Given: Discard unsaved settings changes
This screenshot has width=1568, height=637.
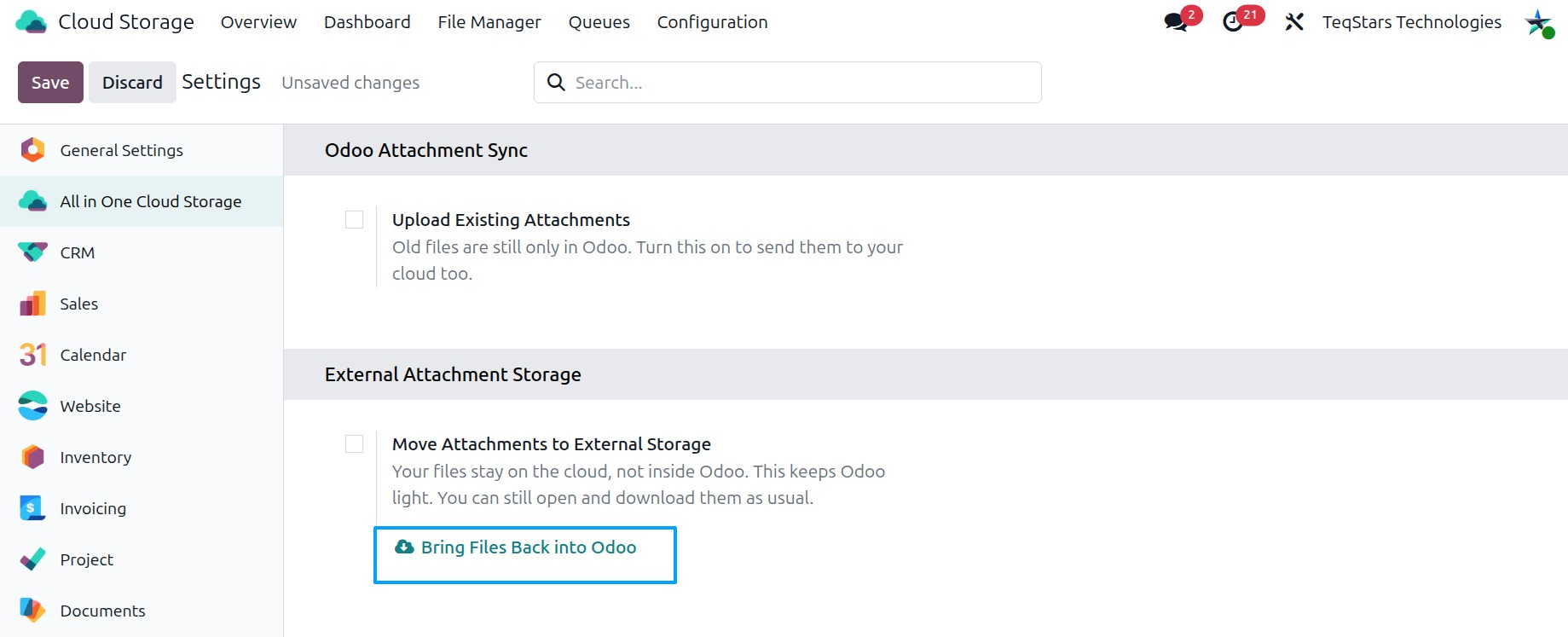Looking at the screenshot, I should tap(132, 82).
